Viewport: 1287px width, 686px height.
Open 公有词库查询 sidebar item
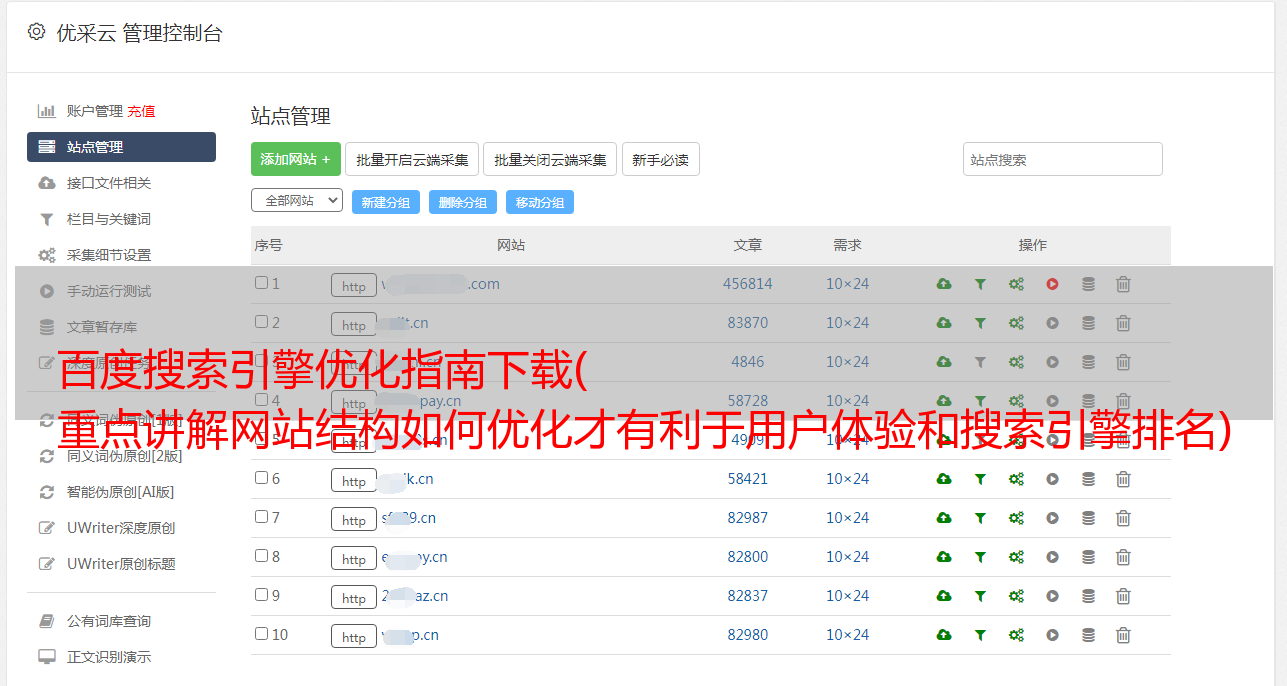click(x=109, y=621)
